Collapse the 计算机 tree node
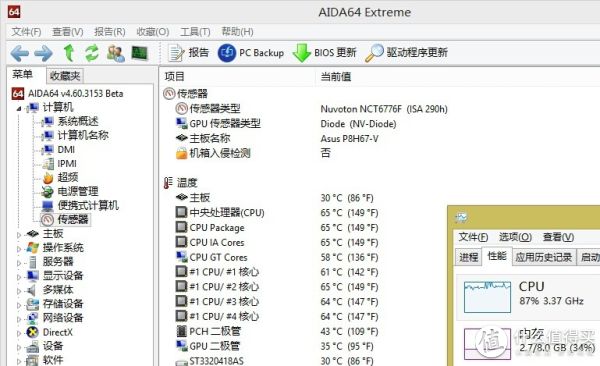Image resolution: width=600 pixels, height=366 pixels. coord(19,109)
